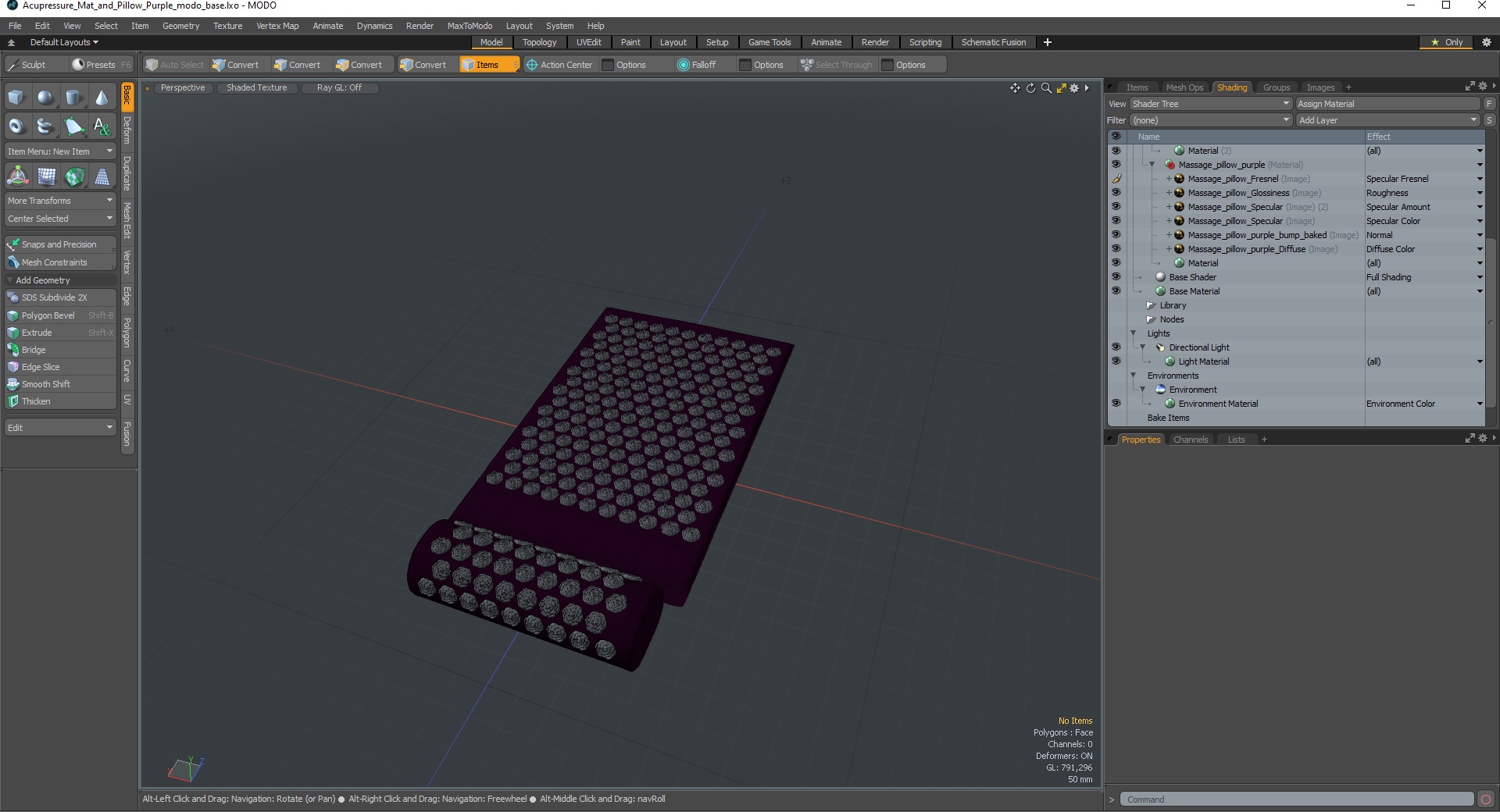Toggle visibility of Base Material
The width and height of the screenshot is (1500, 812).
1116,291
